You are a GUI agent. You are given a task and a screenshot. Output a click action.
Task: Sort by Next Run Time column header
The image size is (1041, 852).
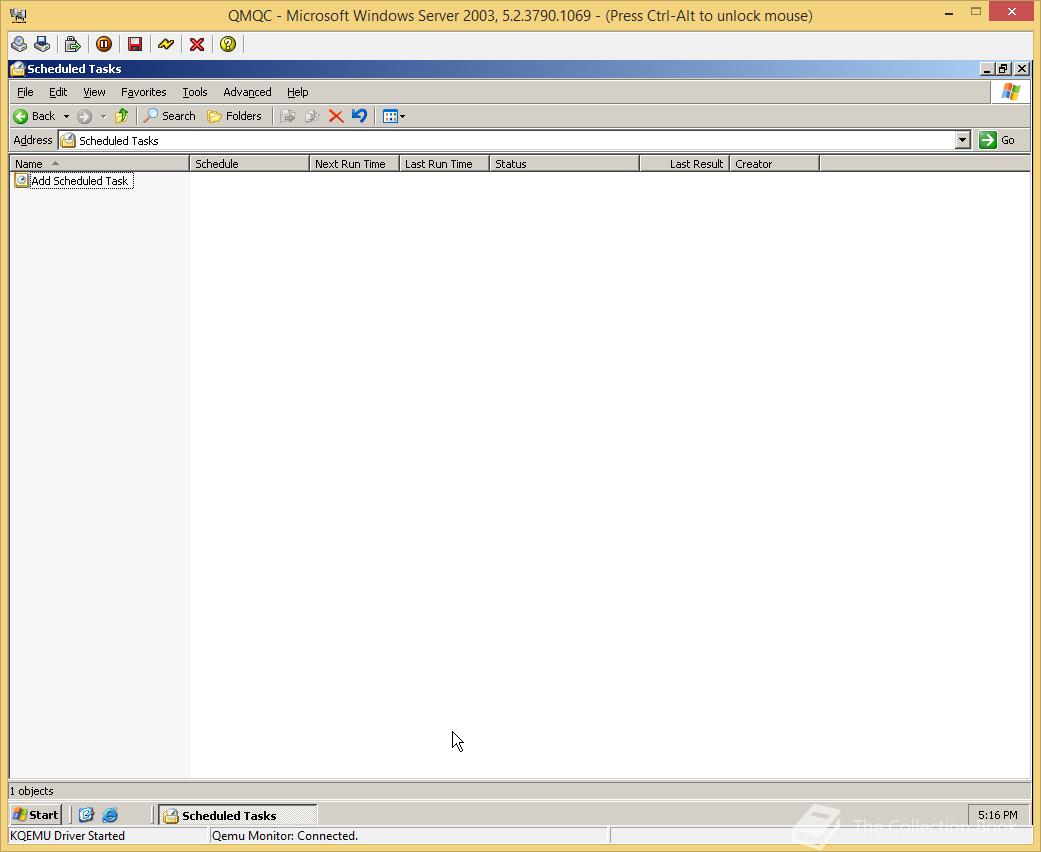click(x=355, y=163)
